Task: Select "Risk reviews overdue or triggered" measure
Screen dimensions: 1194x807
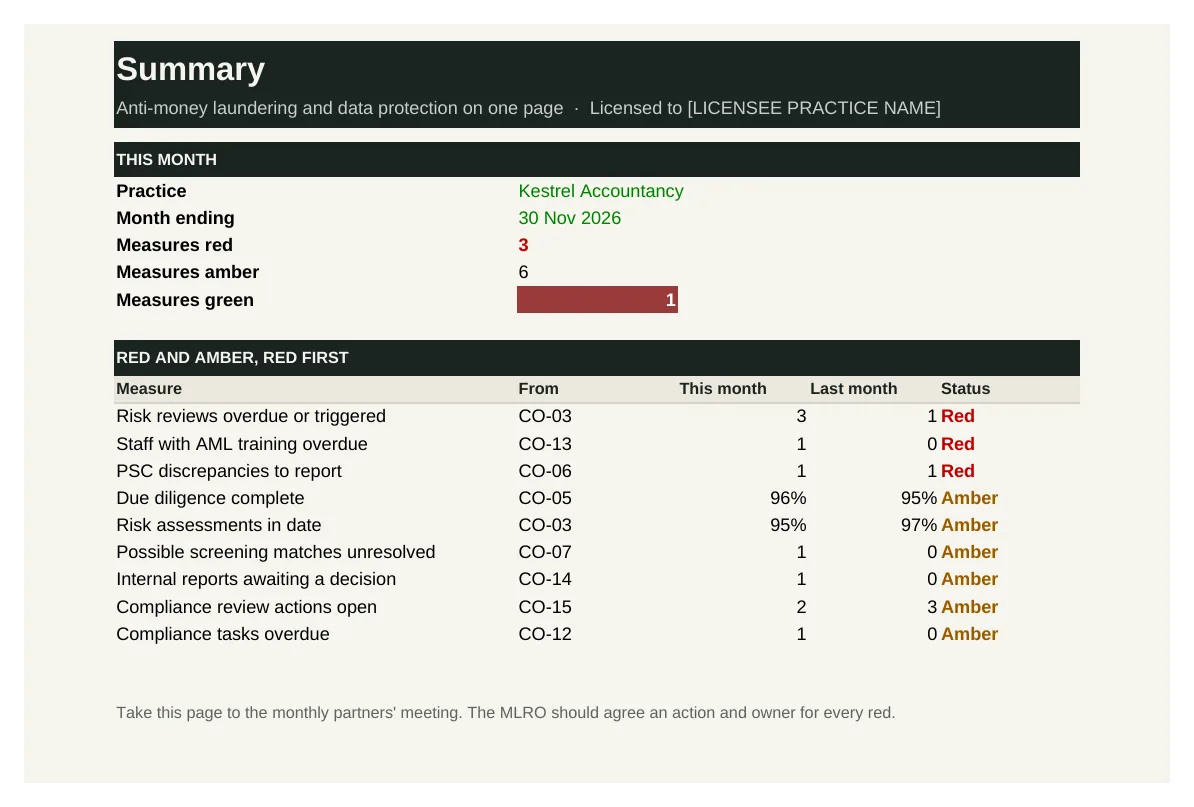Action: (251, 416)
